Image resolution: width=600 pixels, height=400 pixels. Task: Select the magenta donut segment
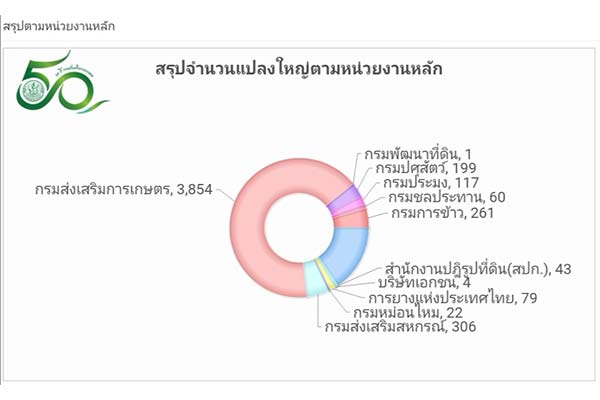click(349, 209)
